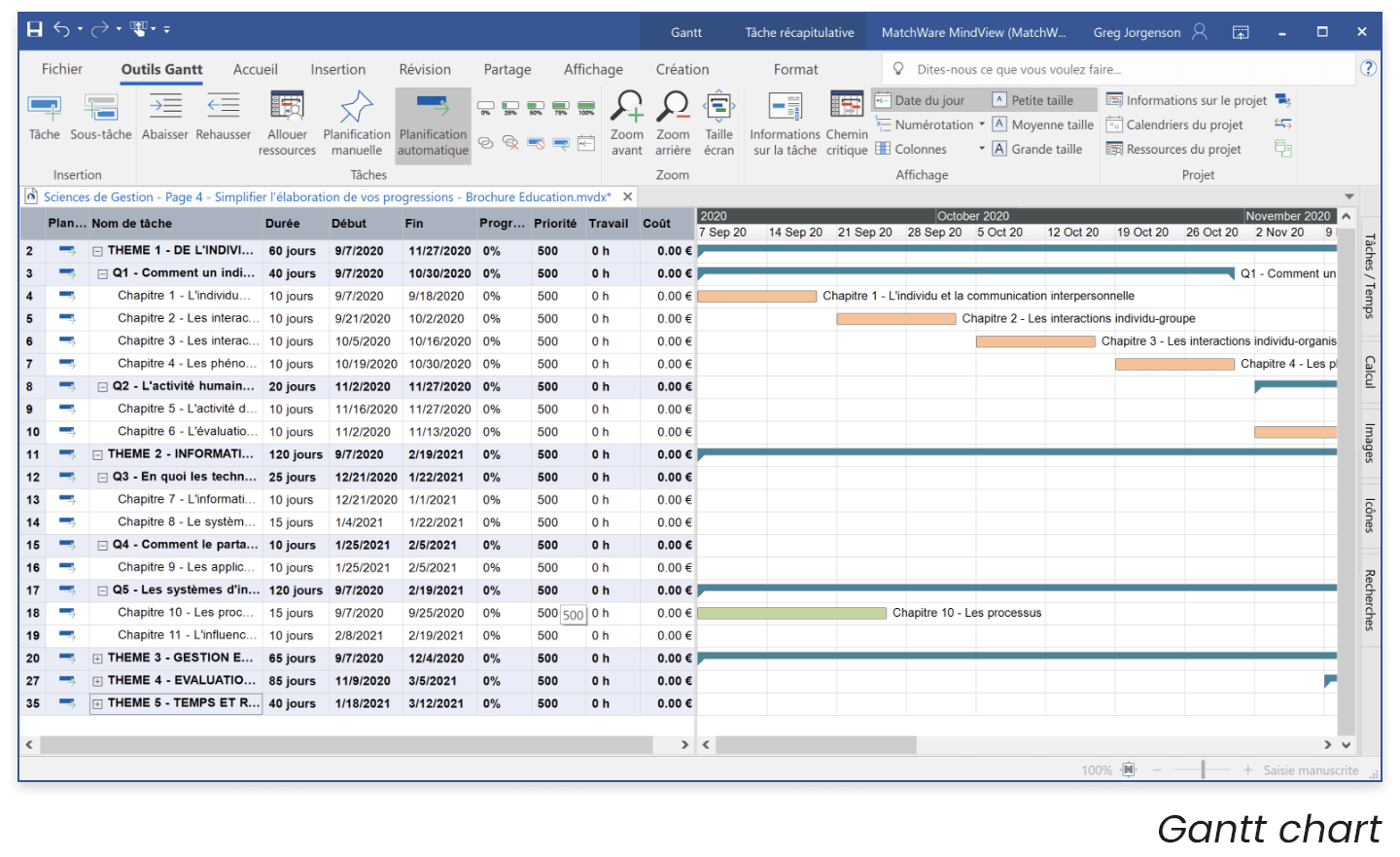1400x857 pixels.
Task: Fit the chart with Taille écran
Action: [718, 124]
